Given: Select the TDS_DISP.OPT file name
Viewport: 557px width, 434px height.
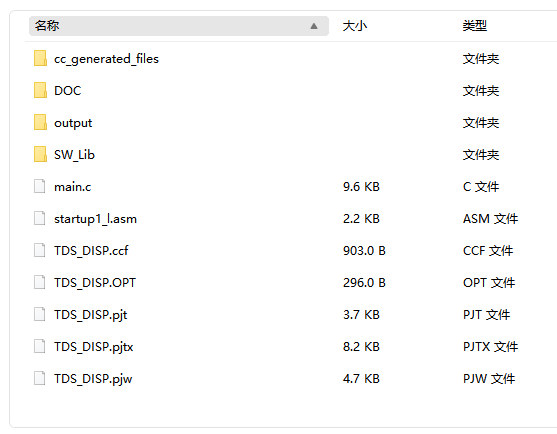Looking at the screenshot, I should tap(95, 283).
